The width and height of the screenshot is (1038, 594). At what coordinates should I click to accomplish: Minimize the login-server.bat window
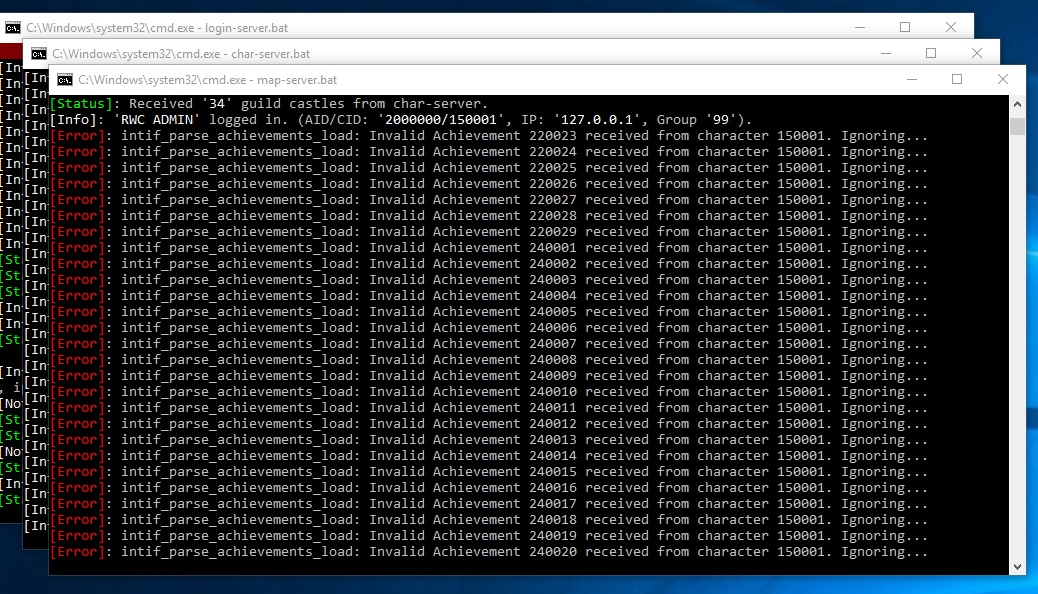click(860, 27)
